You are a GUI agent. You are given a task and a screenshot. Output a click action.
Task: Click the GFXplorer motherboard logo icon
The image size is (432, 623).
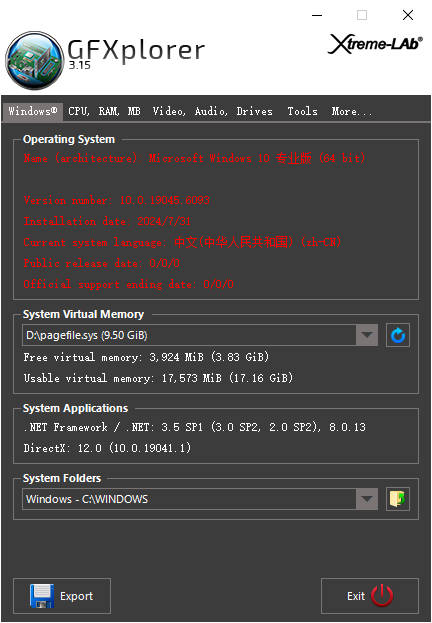pos(35,60)
